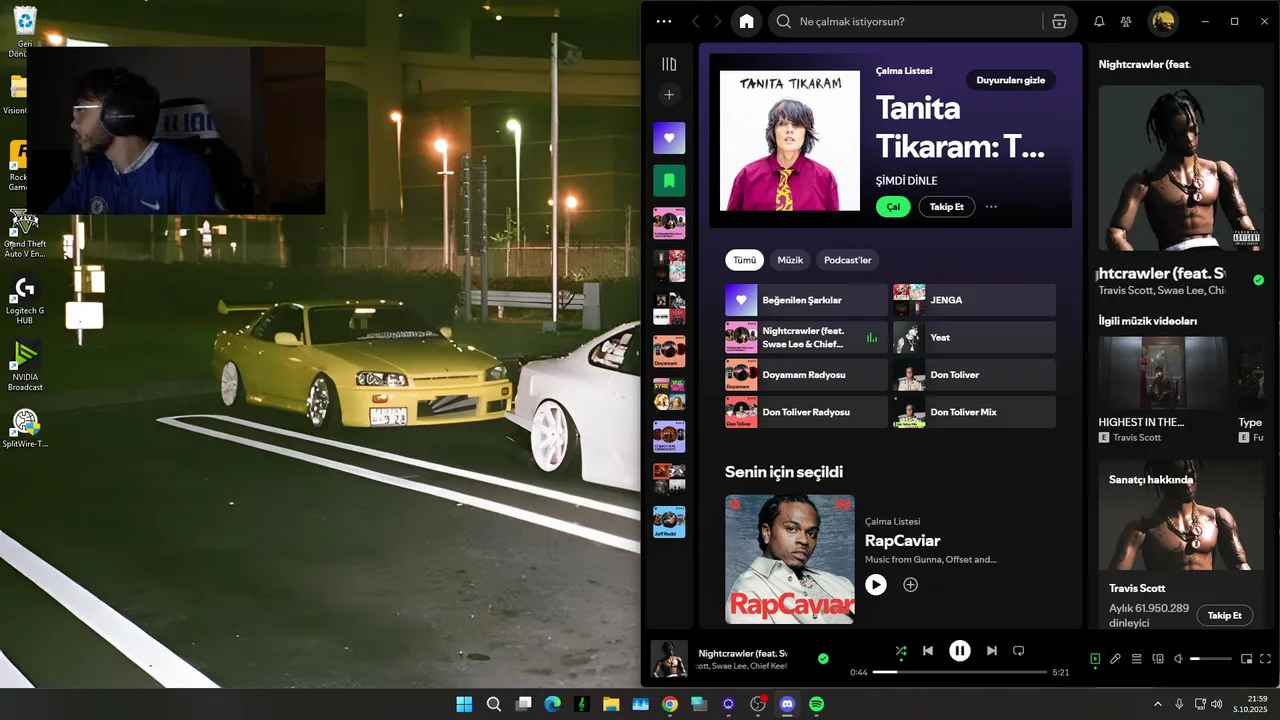Open the Doyamam playlist thumbnail in sidebar
Screen dimensions: 1280x720
tap(669, 352)
